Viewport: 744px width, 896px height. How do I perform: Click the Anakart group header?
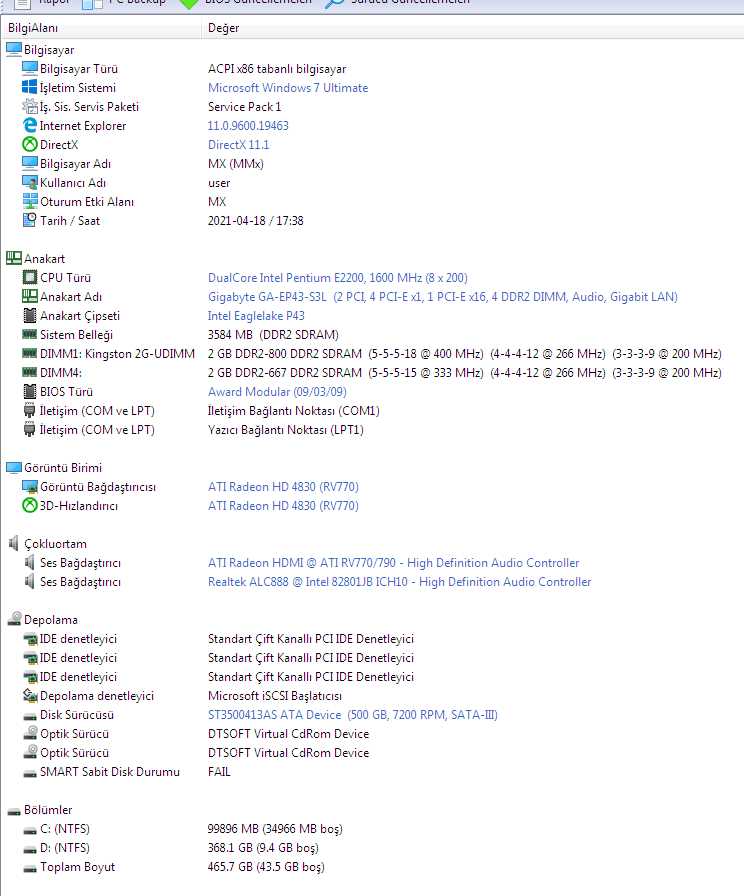click(44, 259)
